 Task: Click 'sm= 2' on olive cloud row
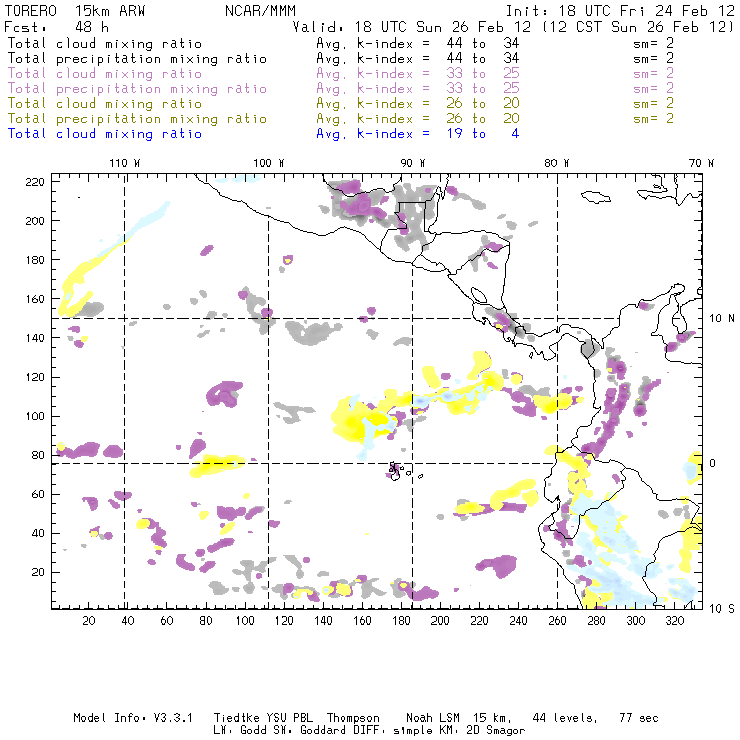point(654,104)
